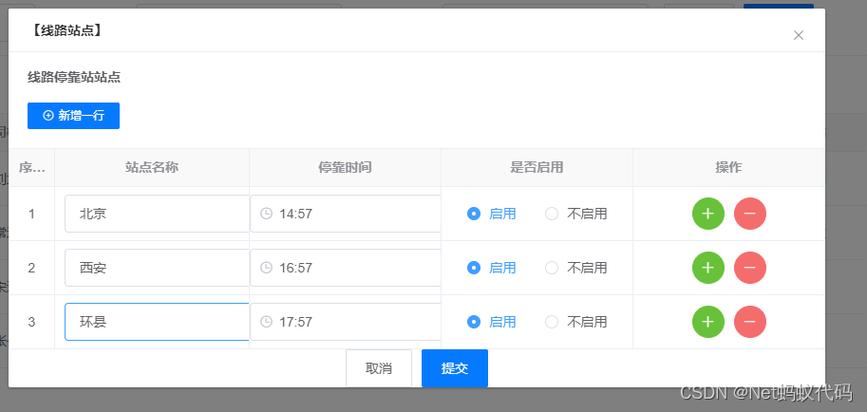Click sequence number 1 in the table
This screenshot has height=412, width=867.
coord(32,213)
